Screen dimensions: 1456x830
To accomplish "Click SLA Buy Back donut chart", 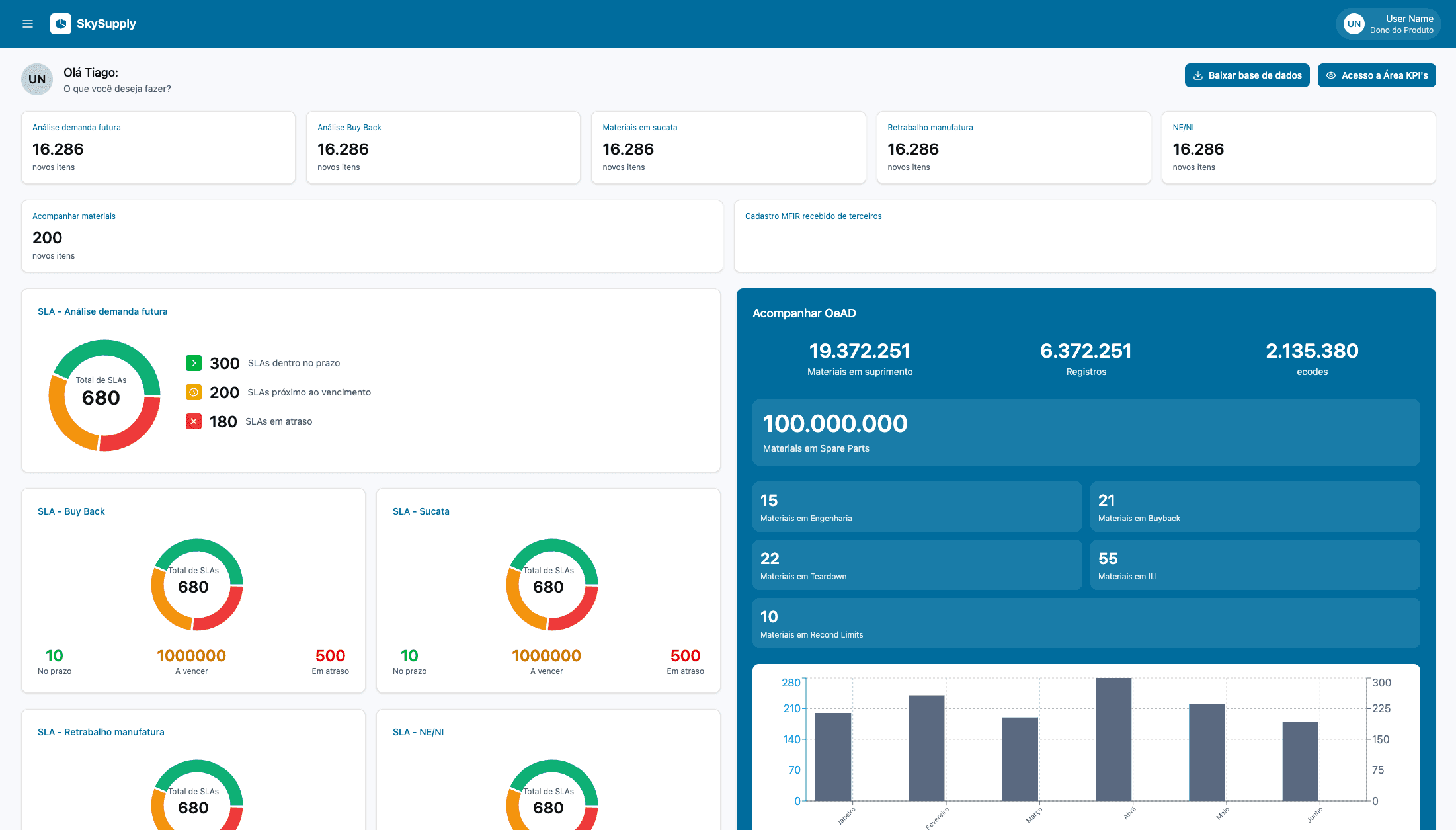I will 197,585.
